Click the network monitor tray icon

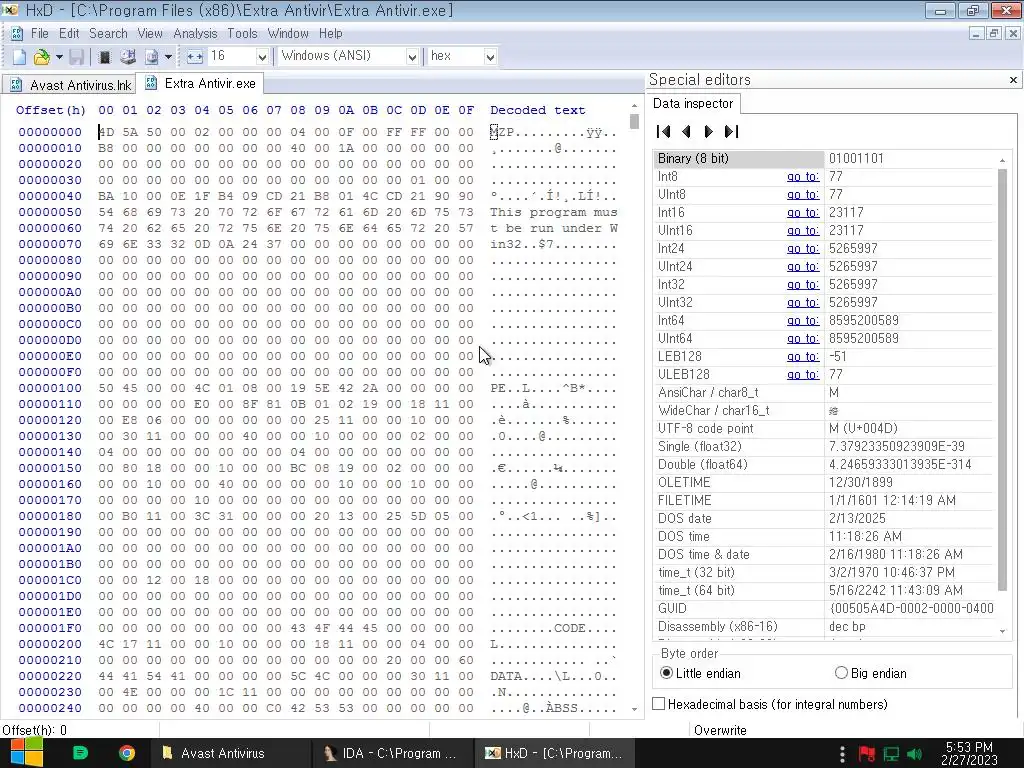(x=891, y=754)
